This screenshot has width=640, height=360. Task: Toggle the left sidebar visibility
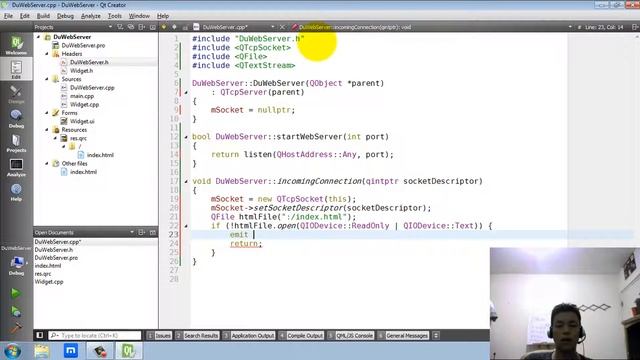(x=40, y=335)
